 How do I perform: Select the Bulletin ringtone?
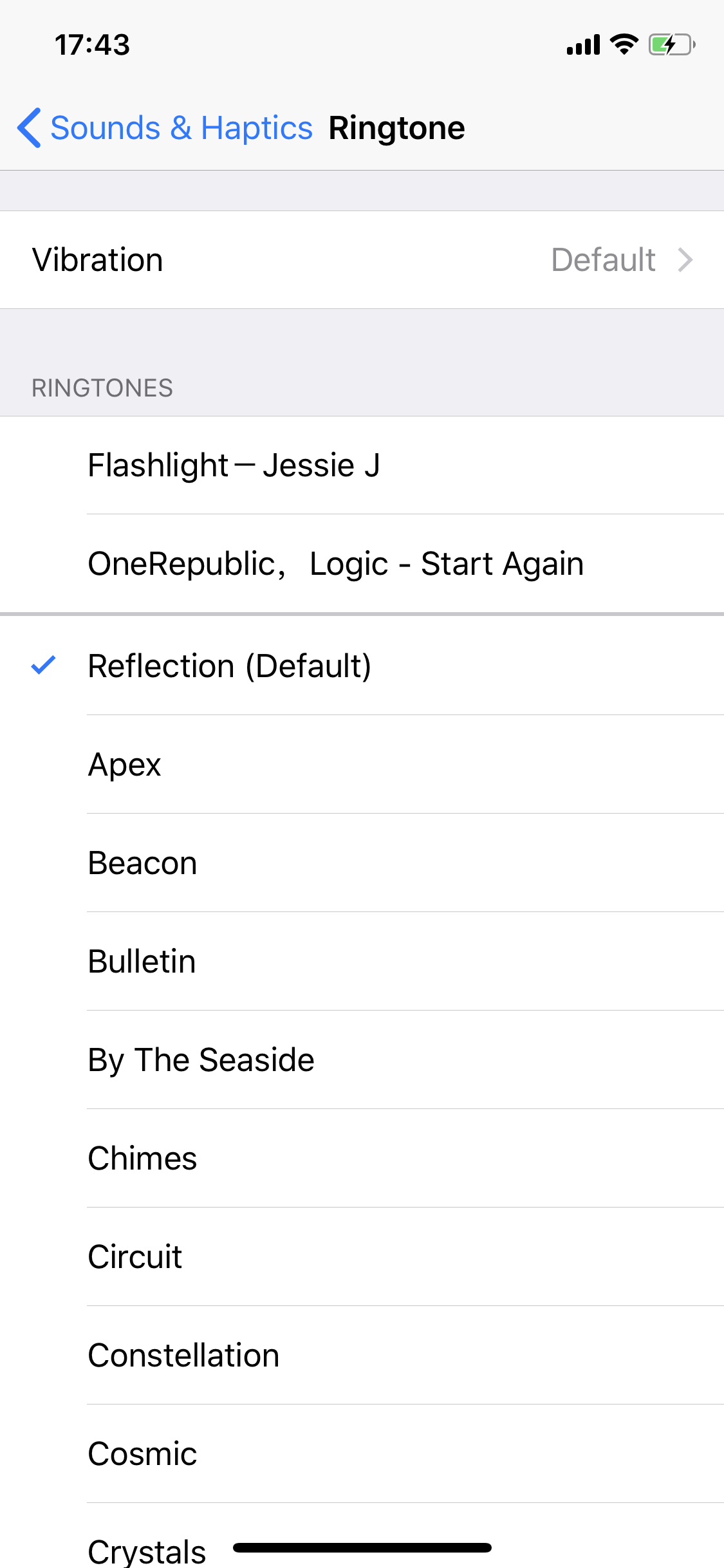coord(362,962)
